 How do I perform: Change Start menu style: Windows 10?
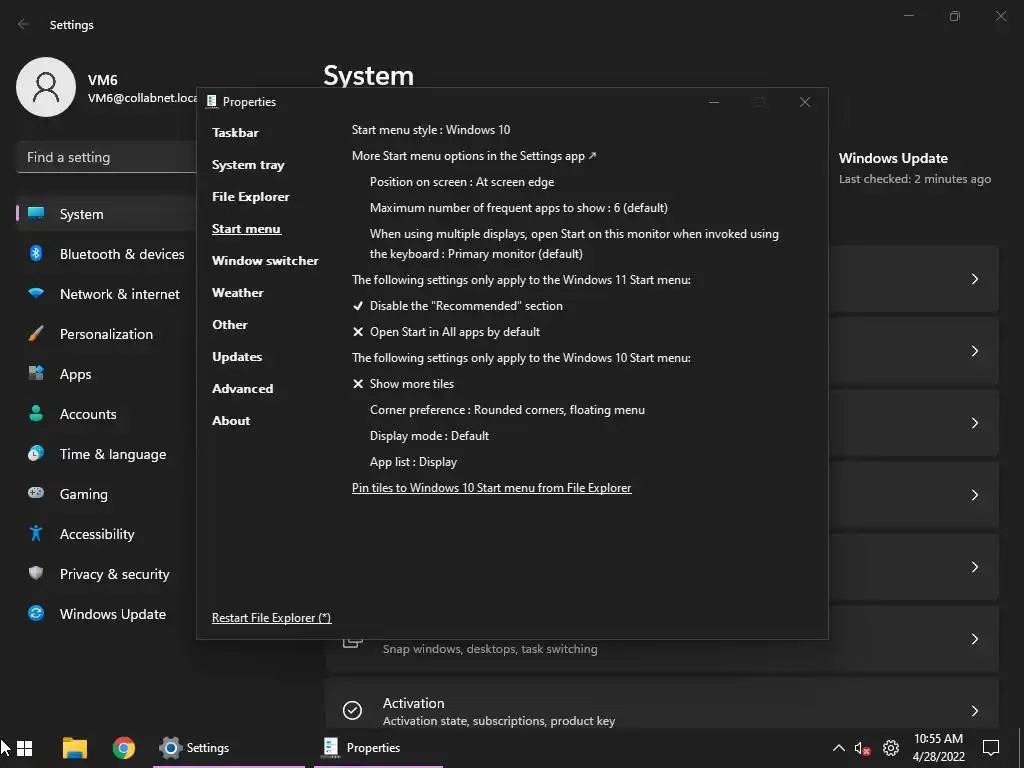[431, 130]
